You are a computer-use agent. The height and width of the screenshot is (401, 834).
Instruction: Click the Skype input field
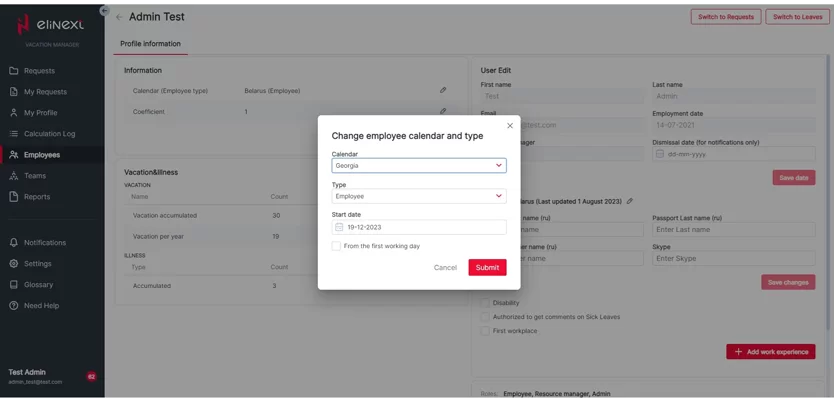[x=733, y=258]
